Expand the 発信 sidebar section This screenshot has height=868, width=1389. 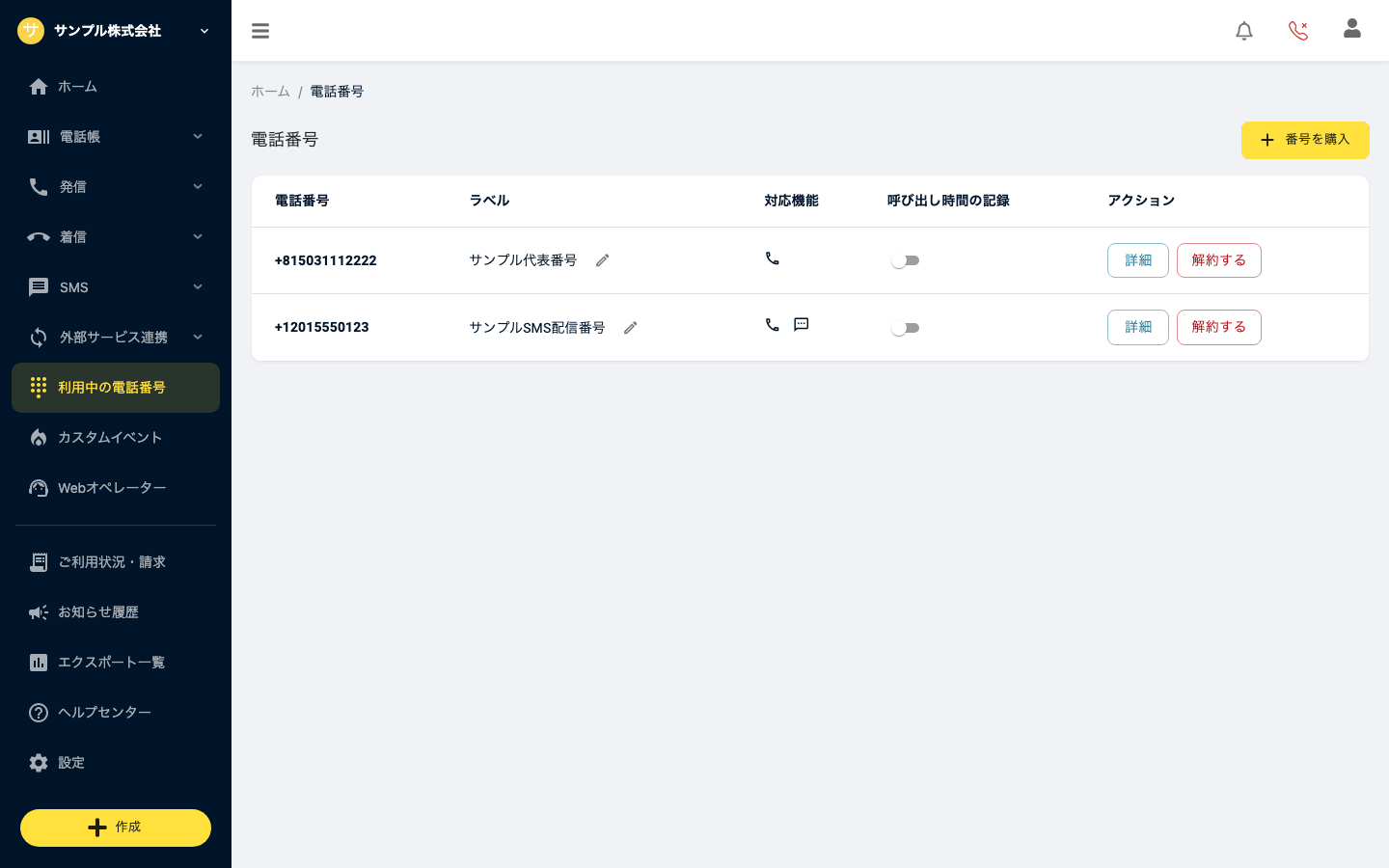(x=116, y=187)
